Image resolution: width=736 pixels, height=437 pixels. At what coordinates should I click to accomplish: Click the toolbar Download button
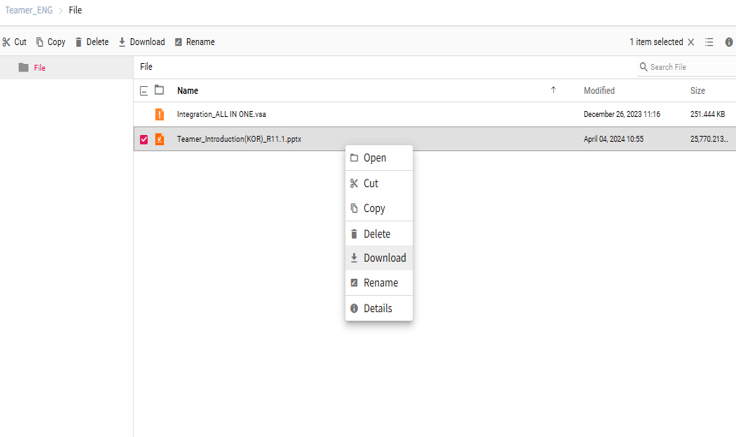point(142,42)
